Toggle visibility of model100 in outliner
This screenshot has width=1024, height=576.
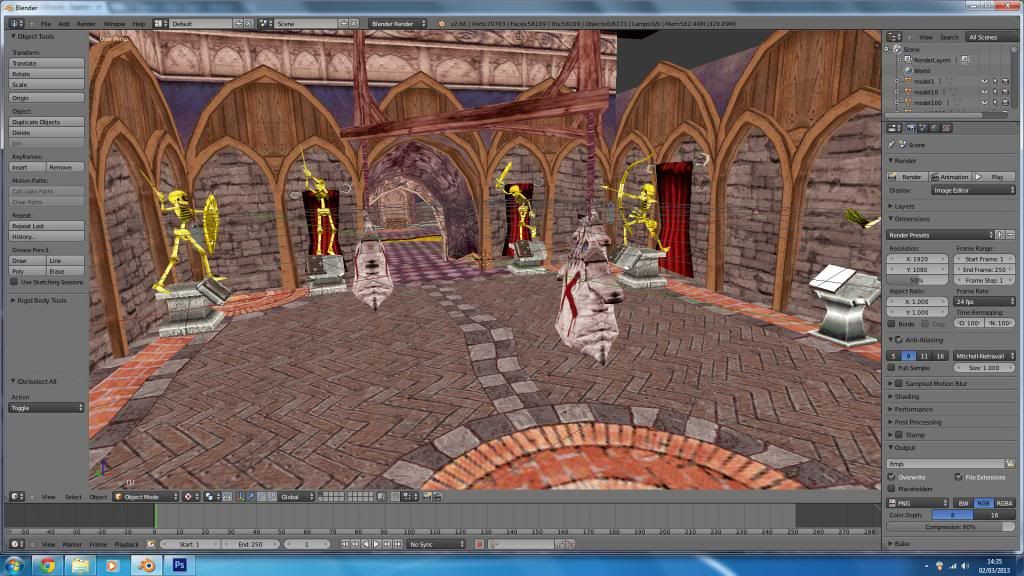pyautogui.click(x=984, y=103)
